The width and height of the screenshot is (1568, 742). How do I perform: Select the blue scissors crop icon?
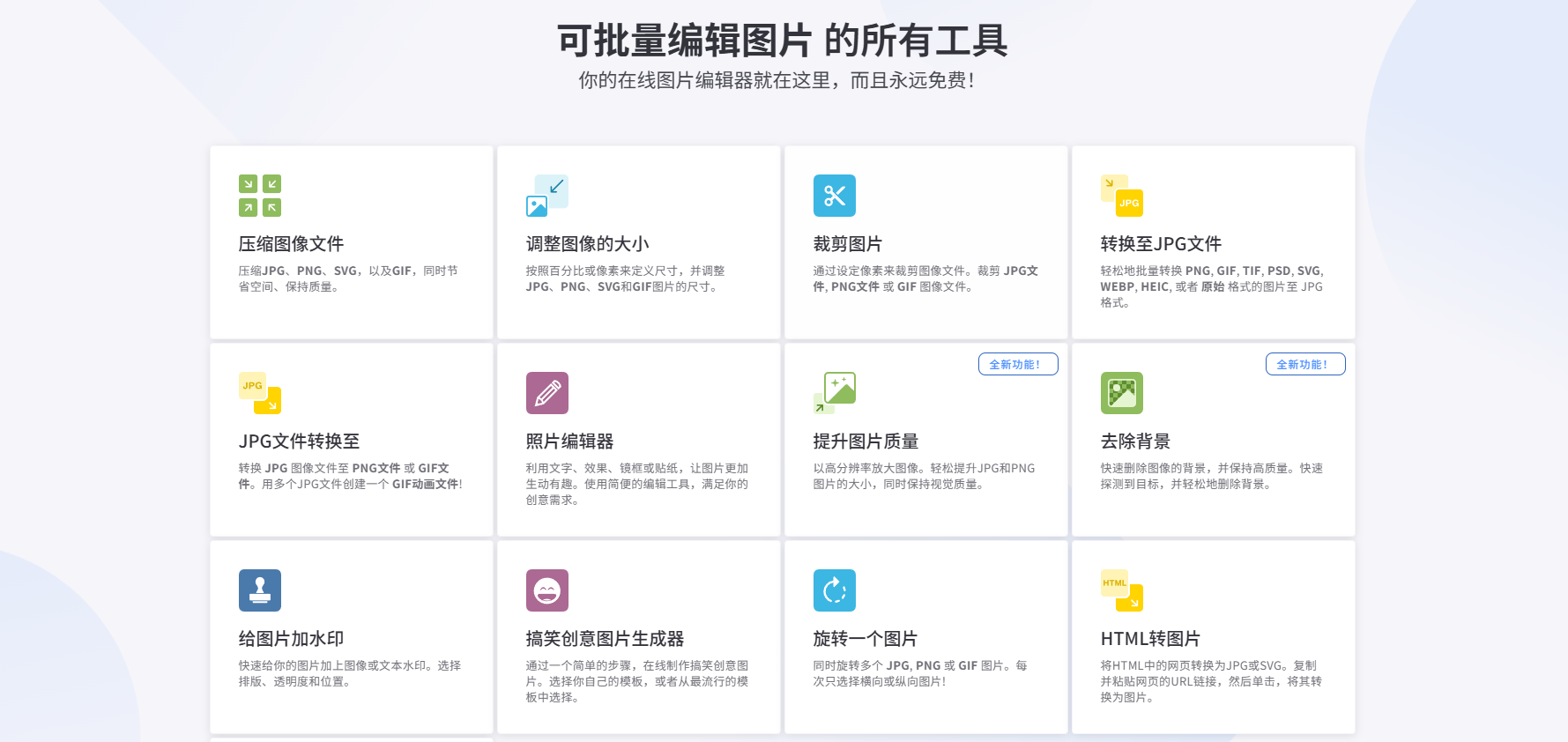point(835,196)
